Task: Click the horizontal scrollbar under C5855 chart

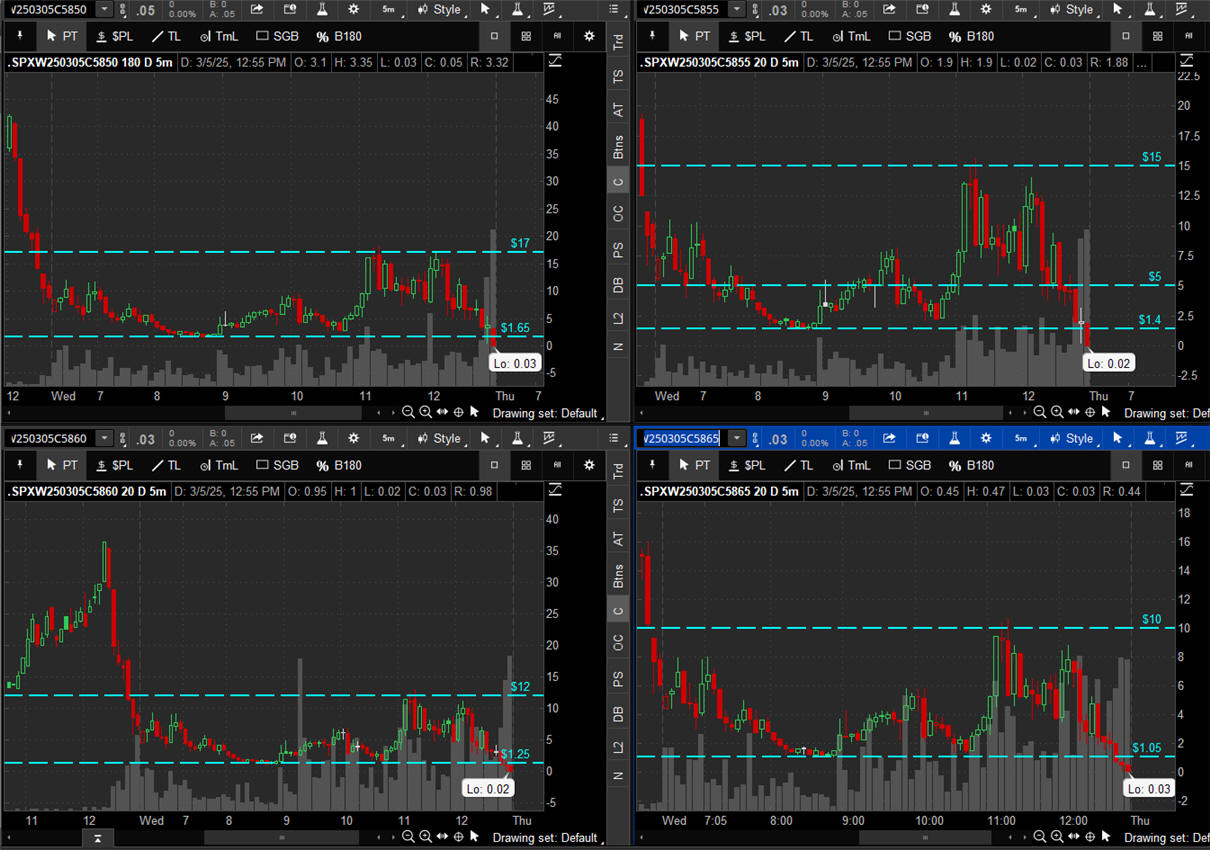Action: click(x=925, y=412)
